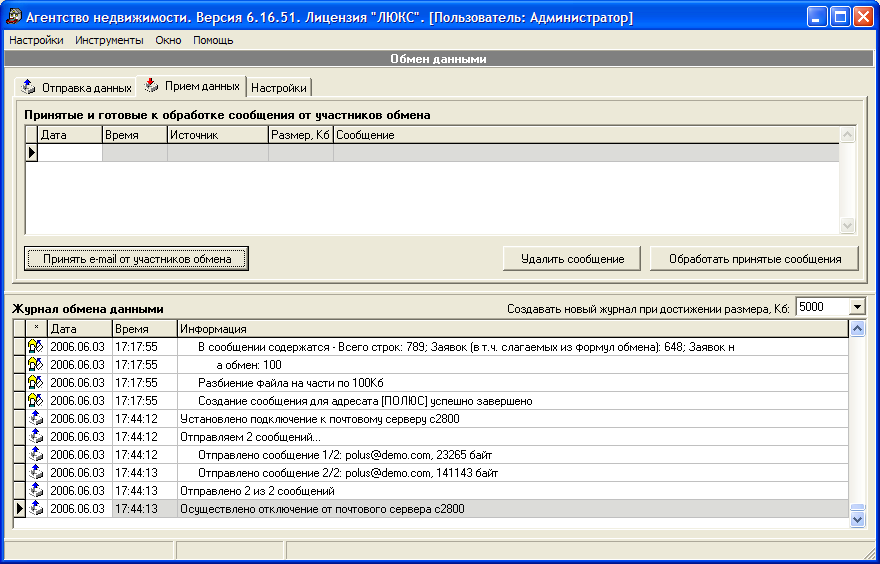Click the Удалить сообщение button
The width and height of the screenshot is (880, 564).
[x=572, y=259]
